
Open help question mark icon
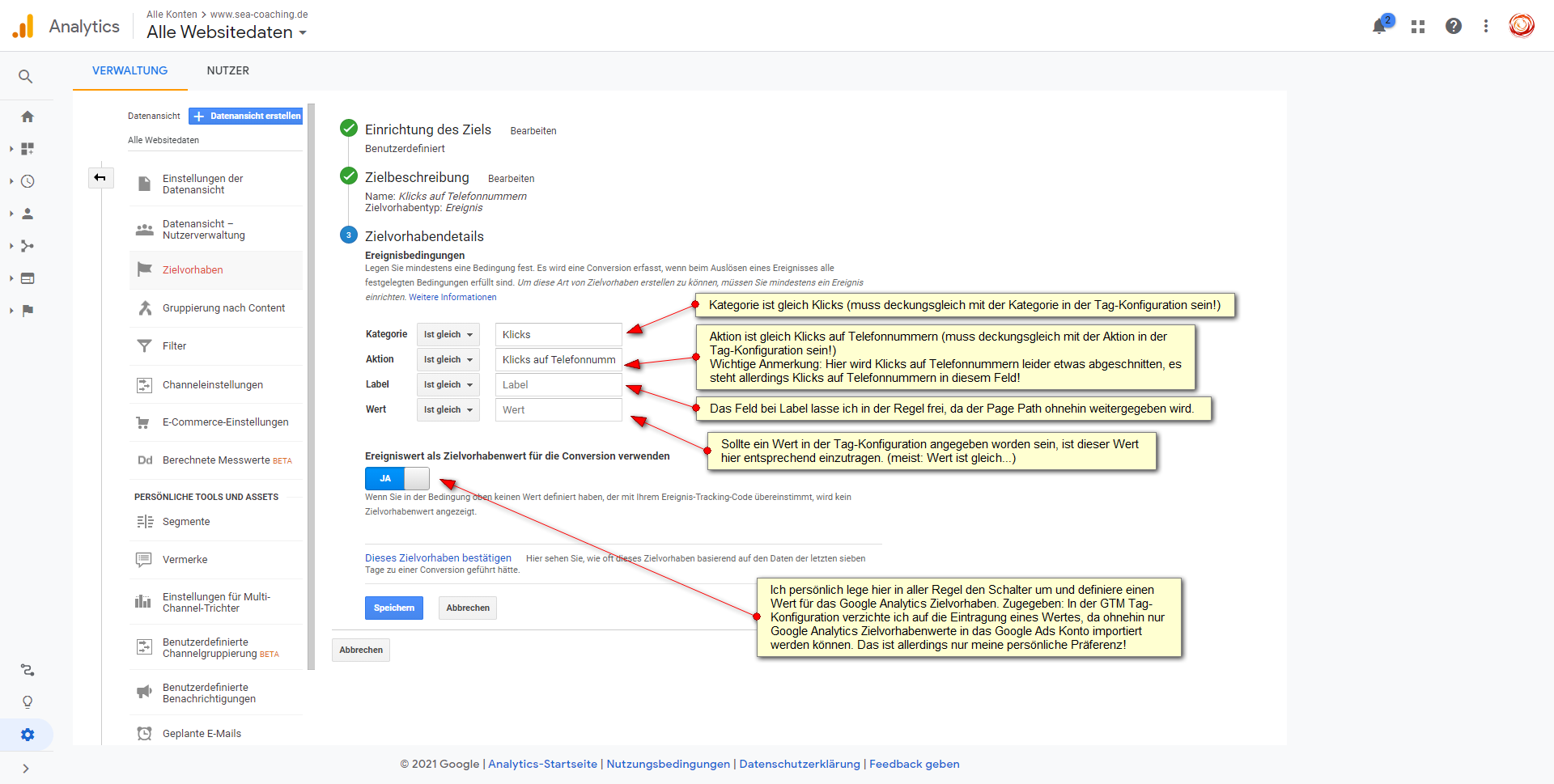pyautogui.click(x=1454, y=26)
